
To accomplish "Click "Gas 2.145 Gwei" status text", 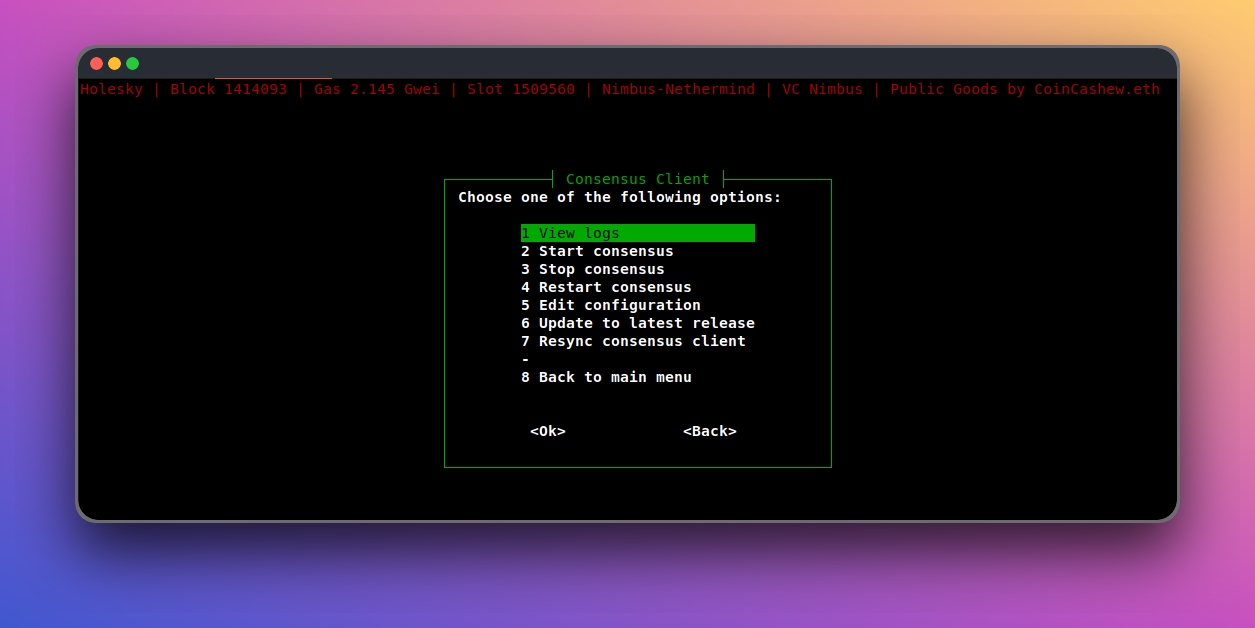I will pos(377,89).
